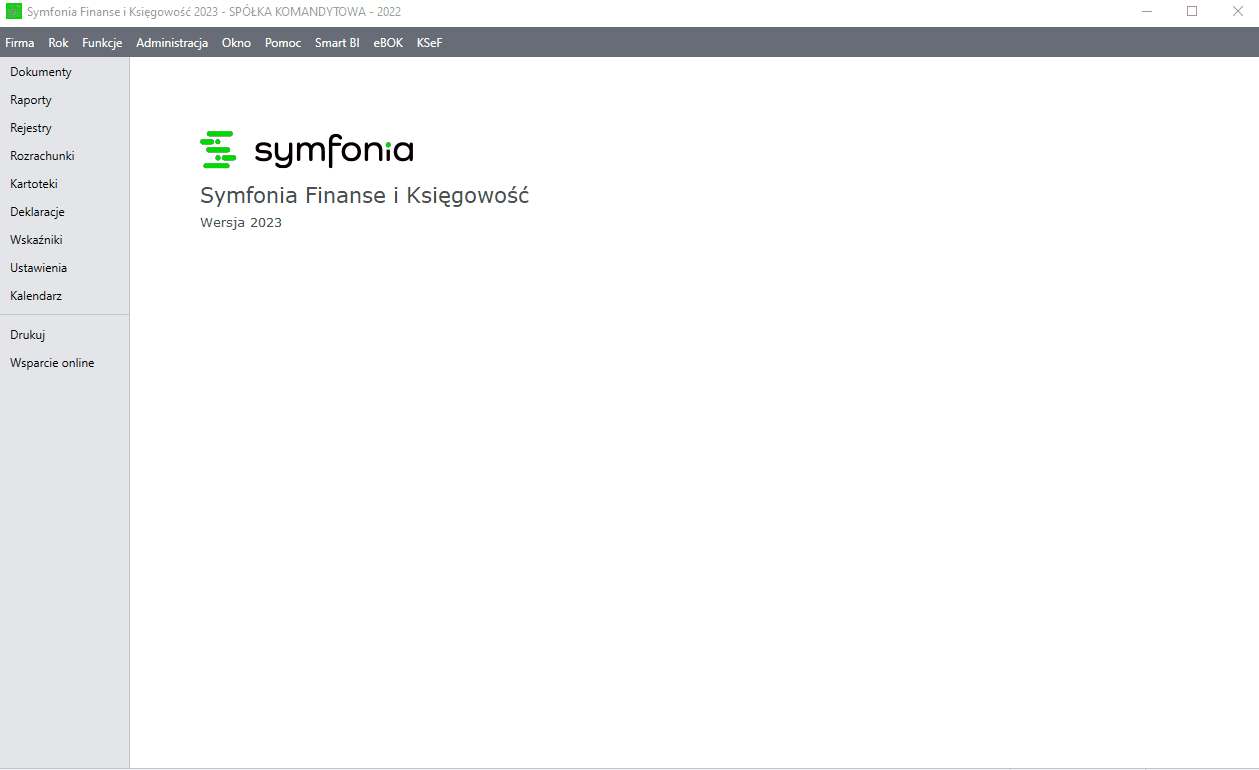
Task: Open the Funkcje menu
Action: tap(102, 43)
